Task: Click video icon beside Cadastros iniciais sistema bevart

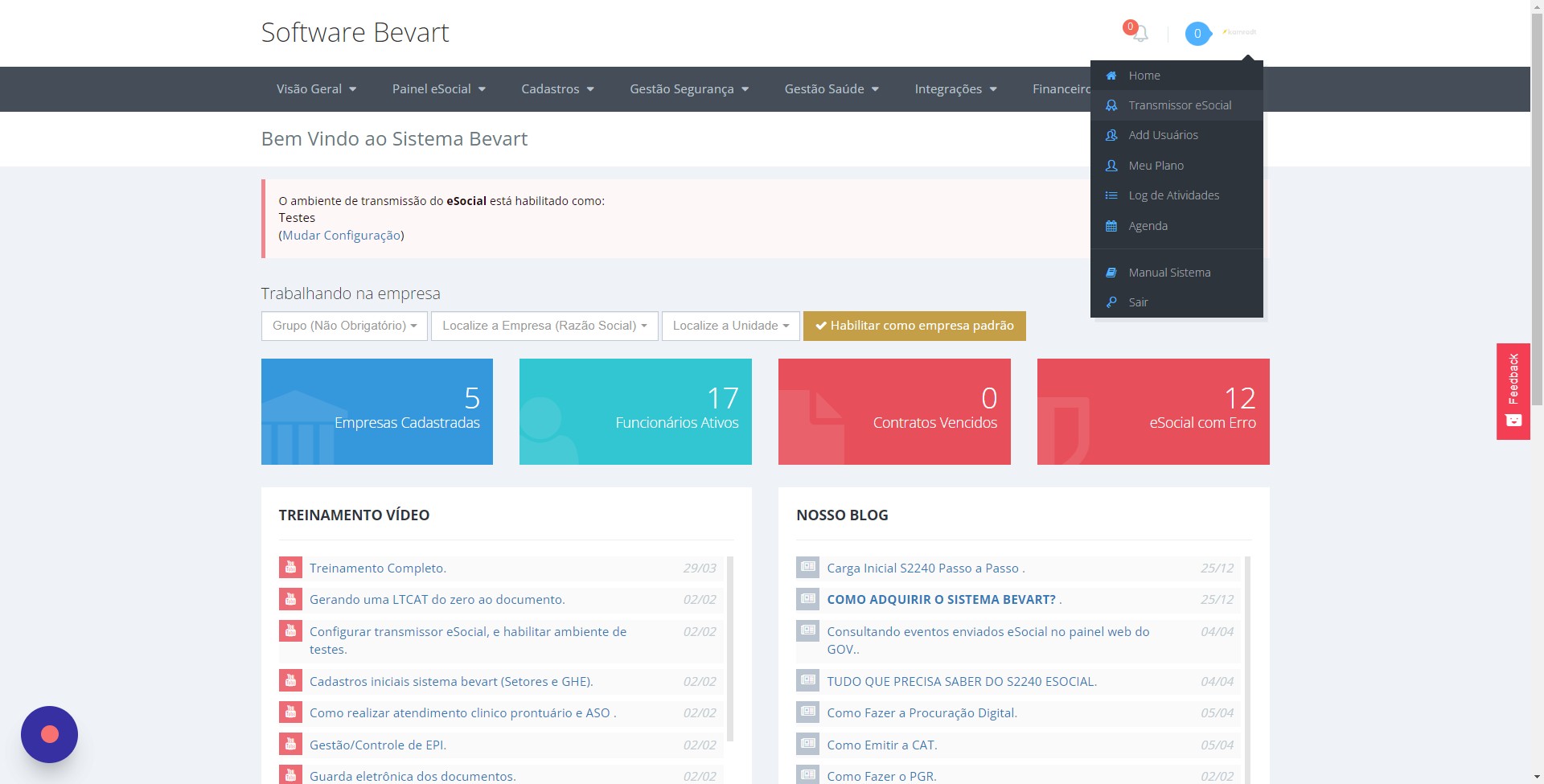Action: click(290, 681)
